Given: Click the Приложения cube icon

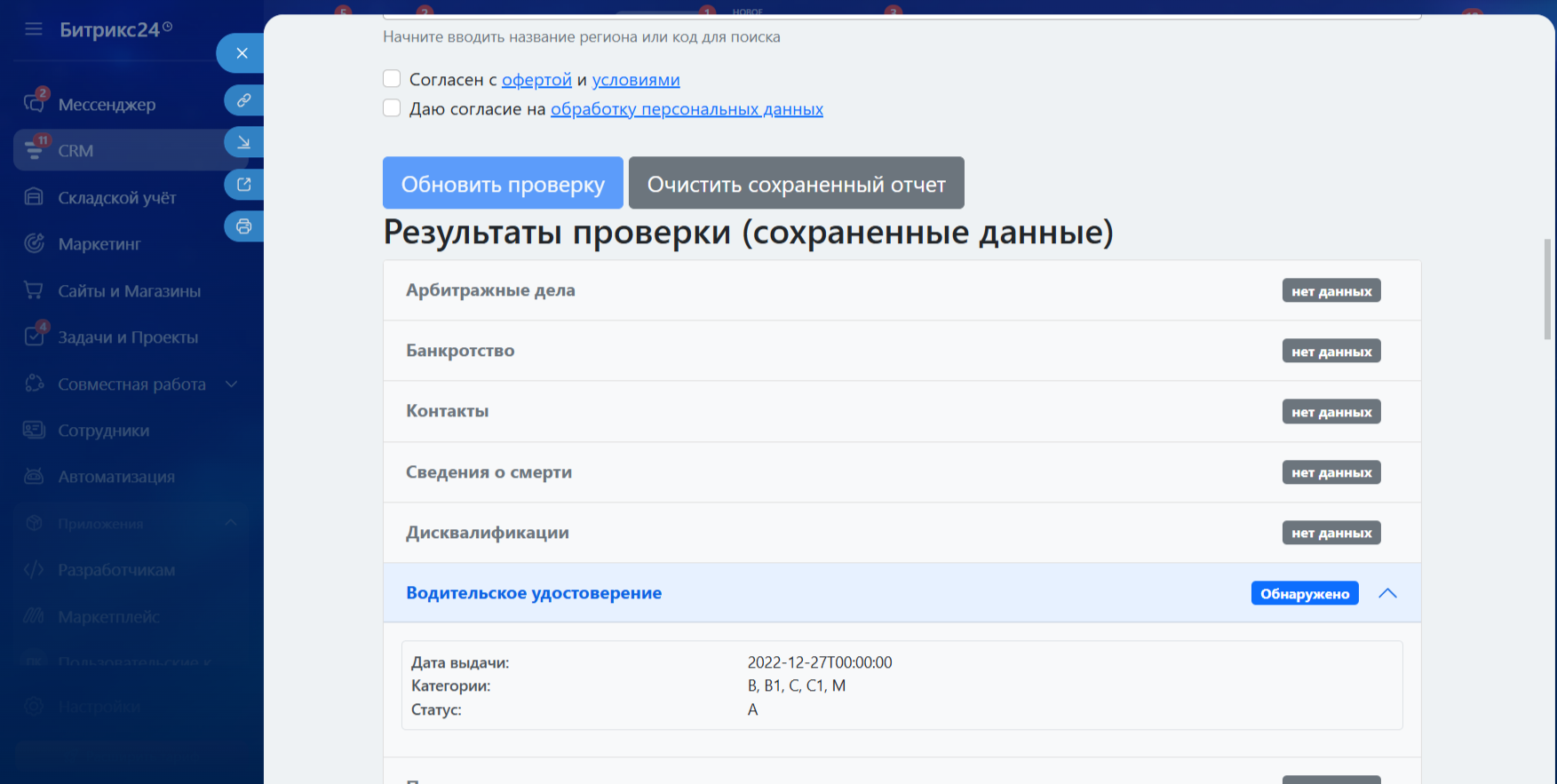Looking at the screenshot, I should 34,523.
